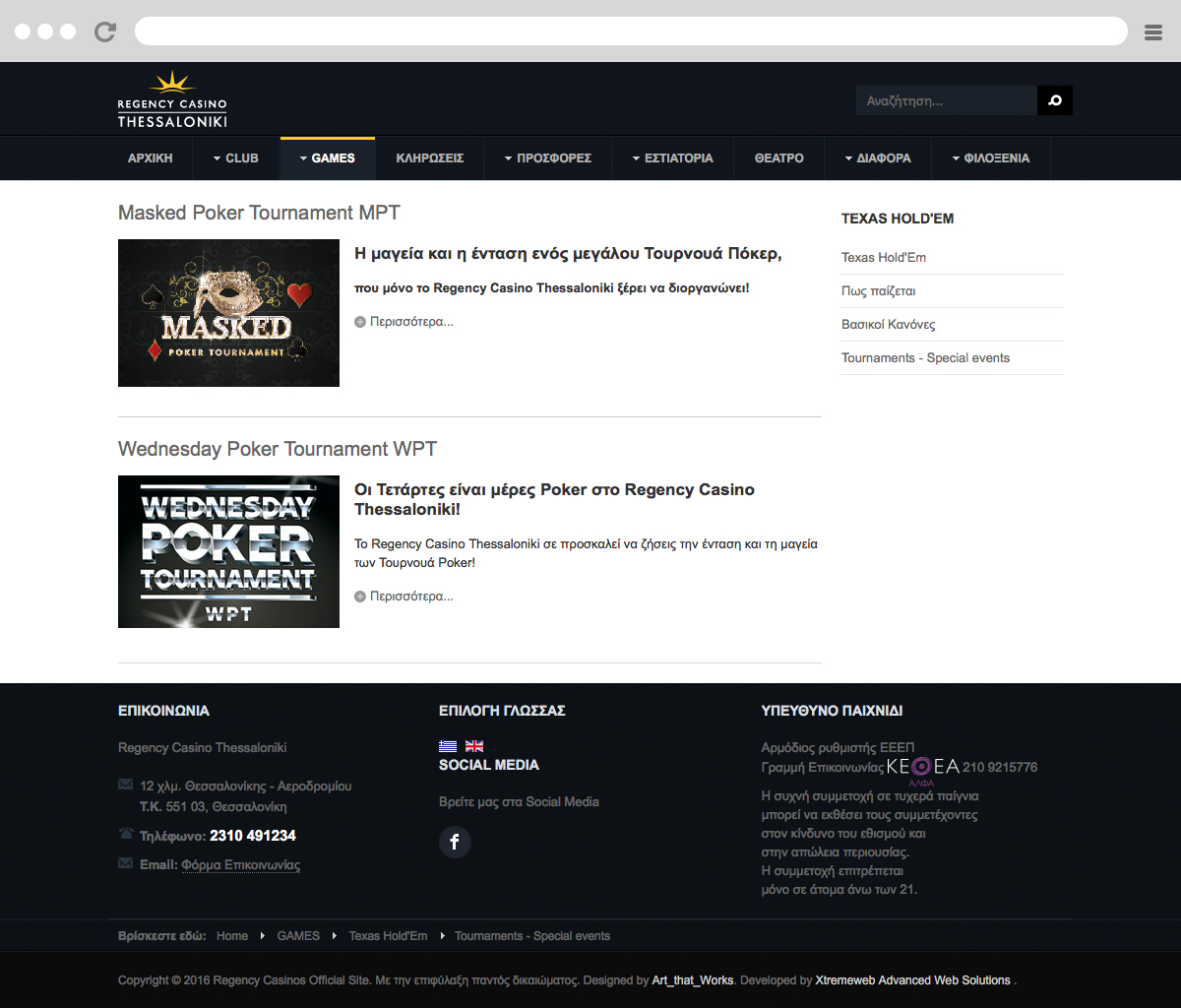Screen dimensions: 1181x1008
Task: Expand the ΦΙΛΟΞΕΝΙΑ dropdown menu
Action: 991,158
